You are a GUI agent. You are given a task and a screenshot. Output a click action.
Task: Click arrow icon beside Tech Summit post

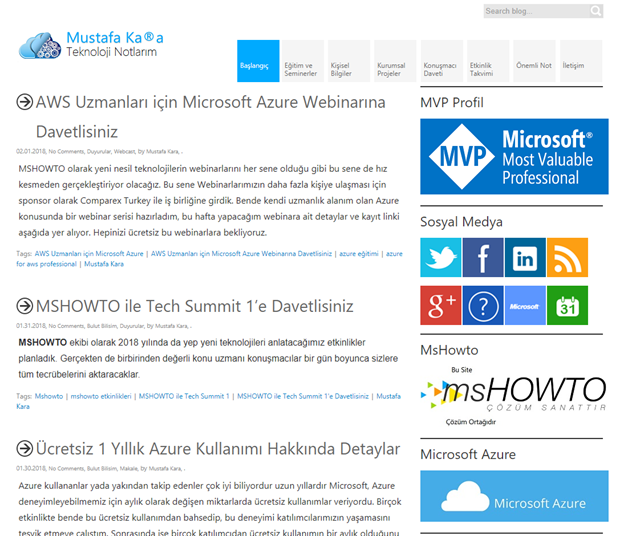click(x=25, y=306)
